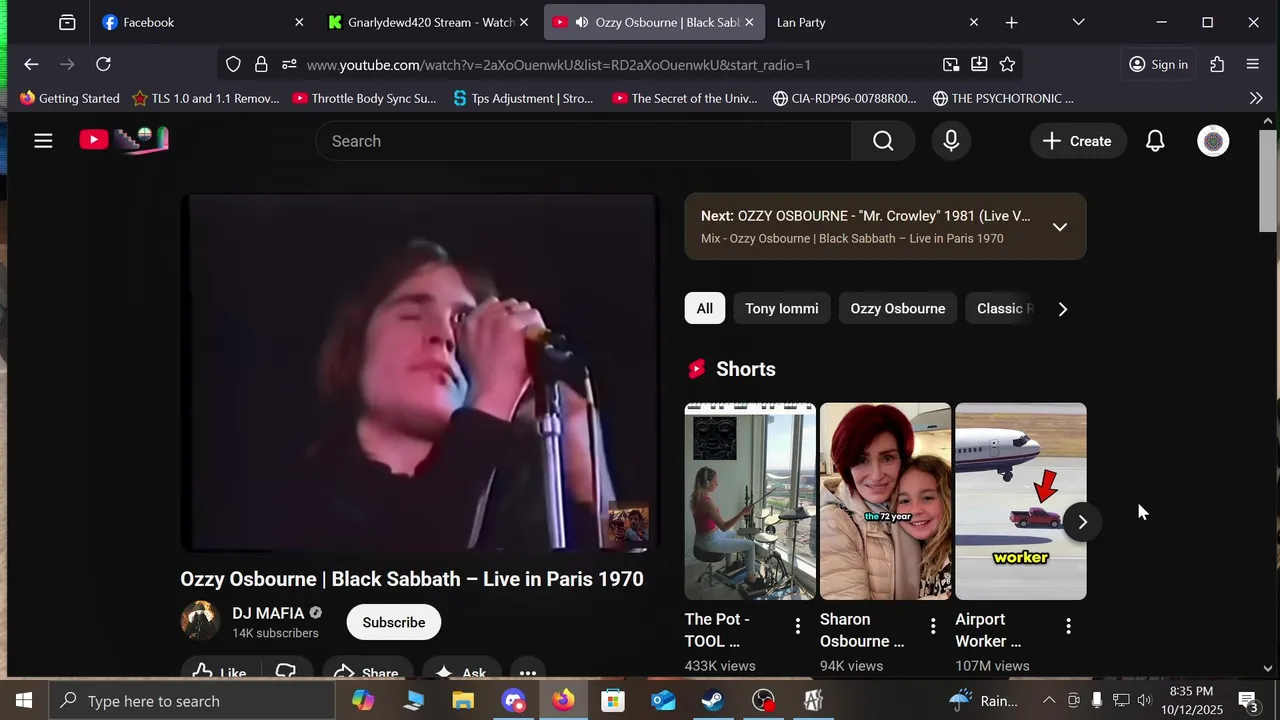Bookmark this page with the star
The image size is (1280, 720).
click(x=1007, y=64)
